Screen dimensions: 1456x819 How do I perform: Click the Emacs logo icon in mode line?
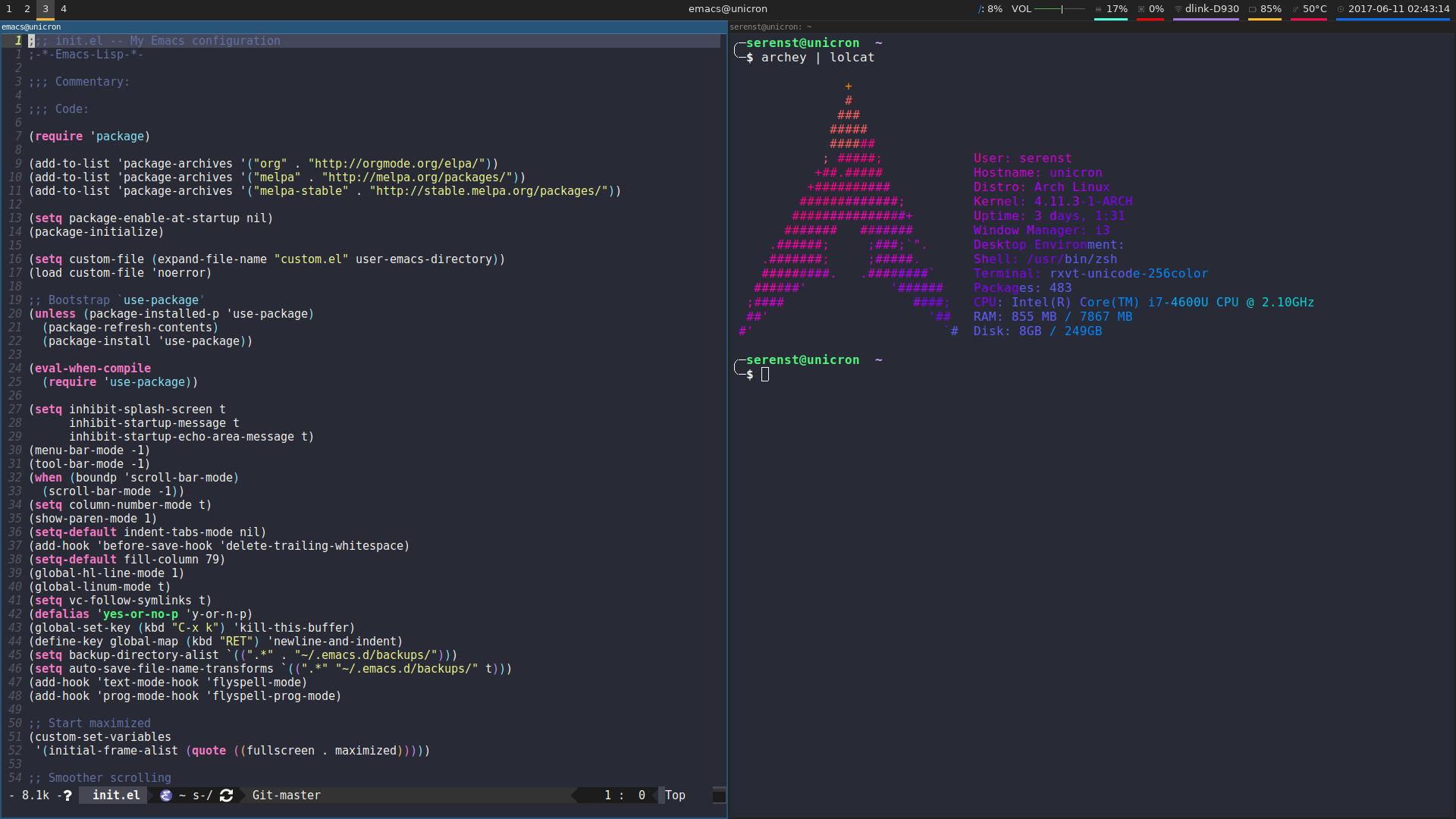click(x=166, y=795)
